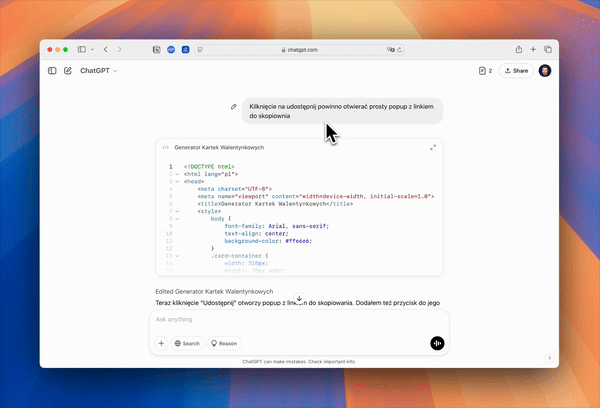Click the DOCTYPE html line of code
Screen dimensions: 600x408
(209, 166)
